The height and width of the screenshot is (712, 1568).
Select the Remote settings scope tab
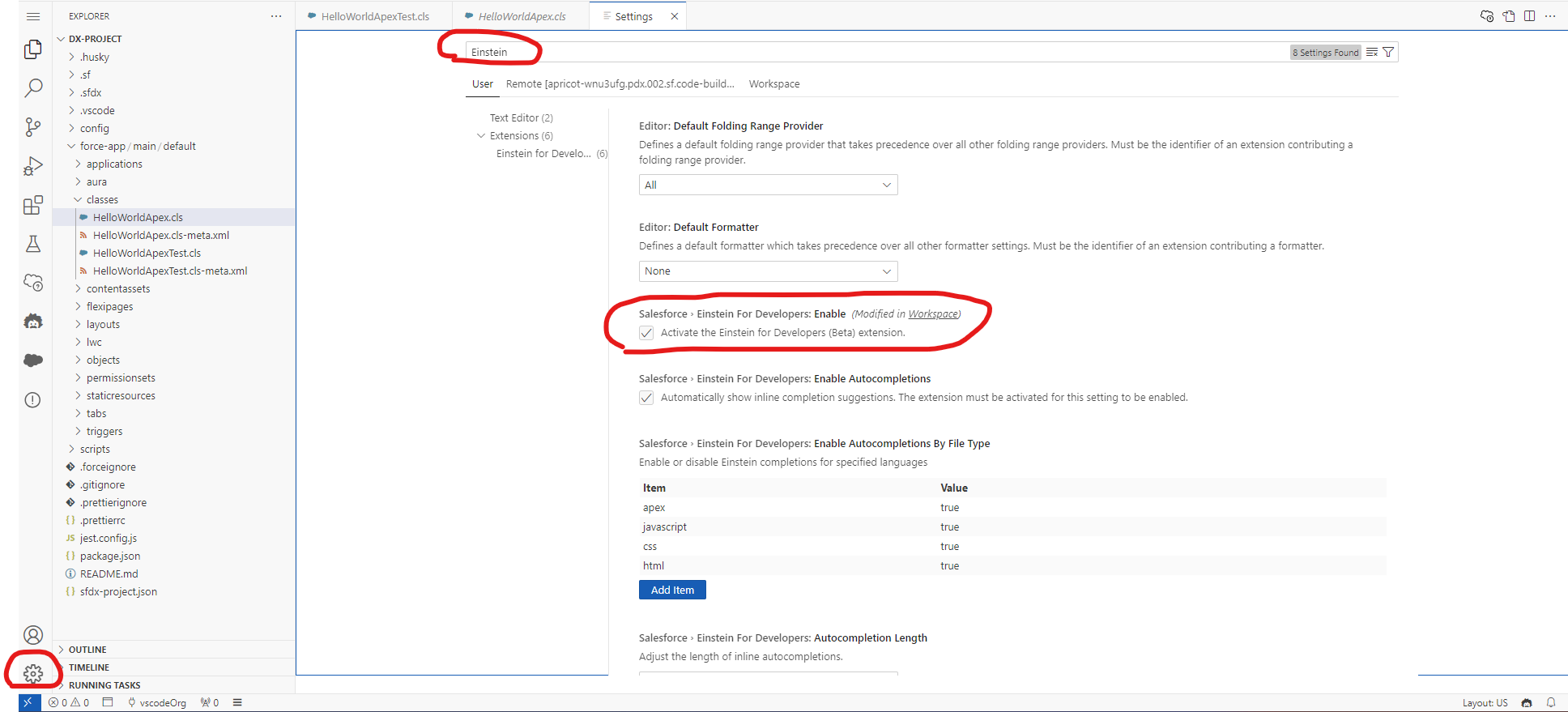pos(620,84)
